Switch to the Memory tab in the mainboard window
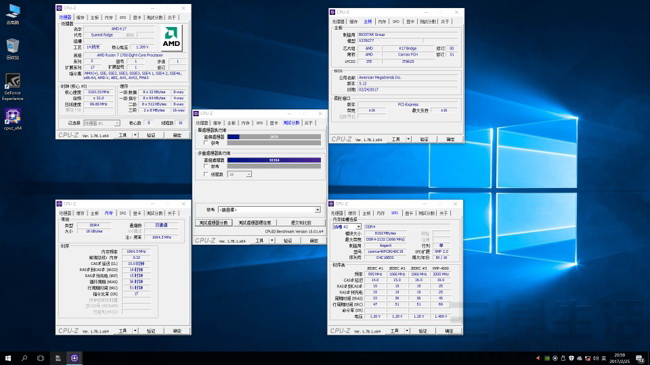650x365 pixels. 382,22
